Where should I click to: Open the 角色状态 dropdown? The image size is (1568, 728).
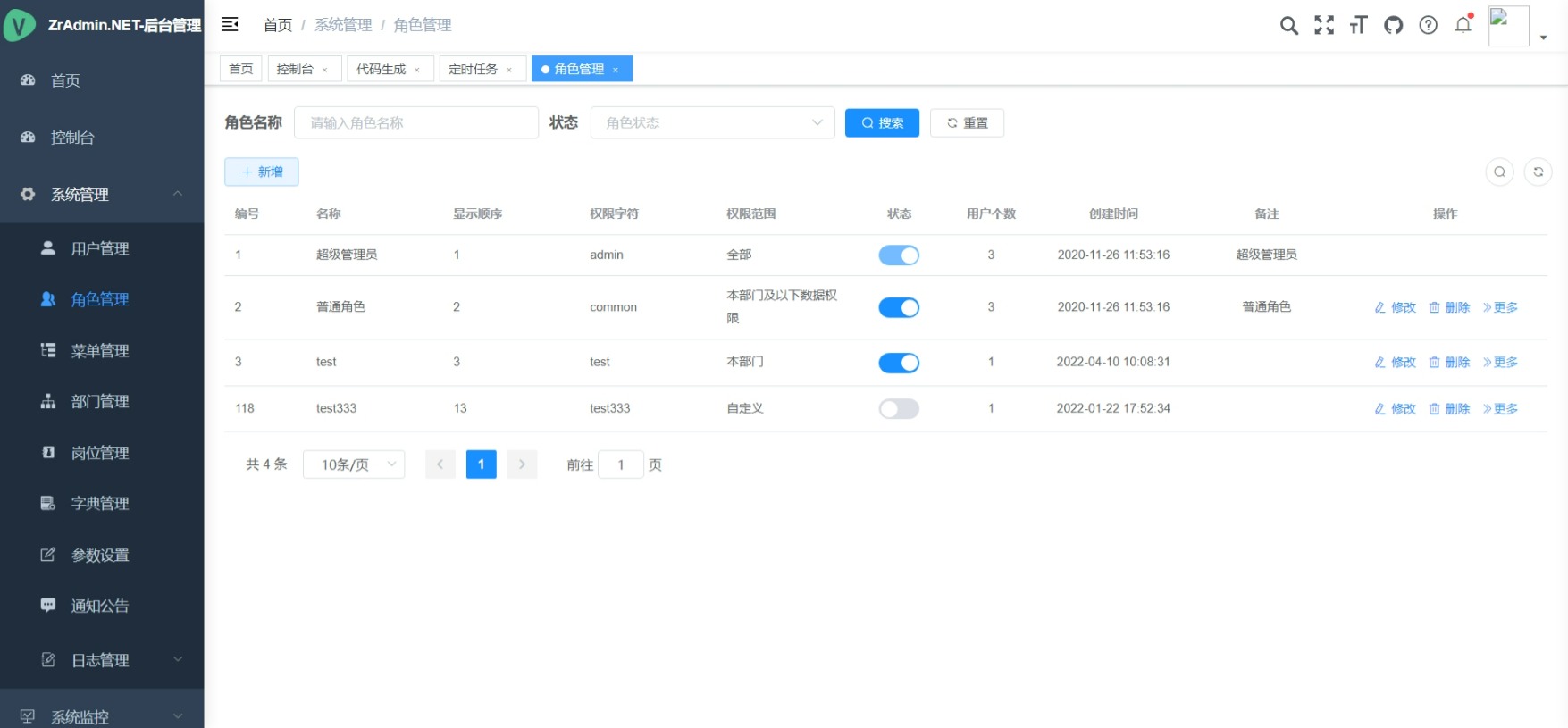point(712,122)
